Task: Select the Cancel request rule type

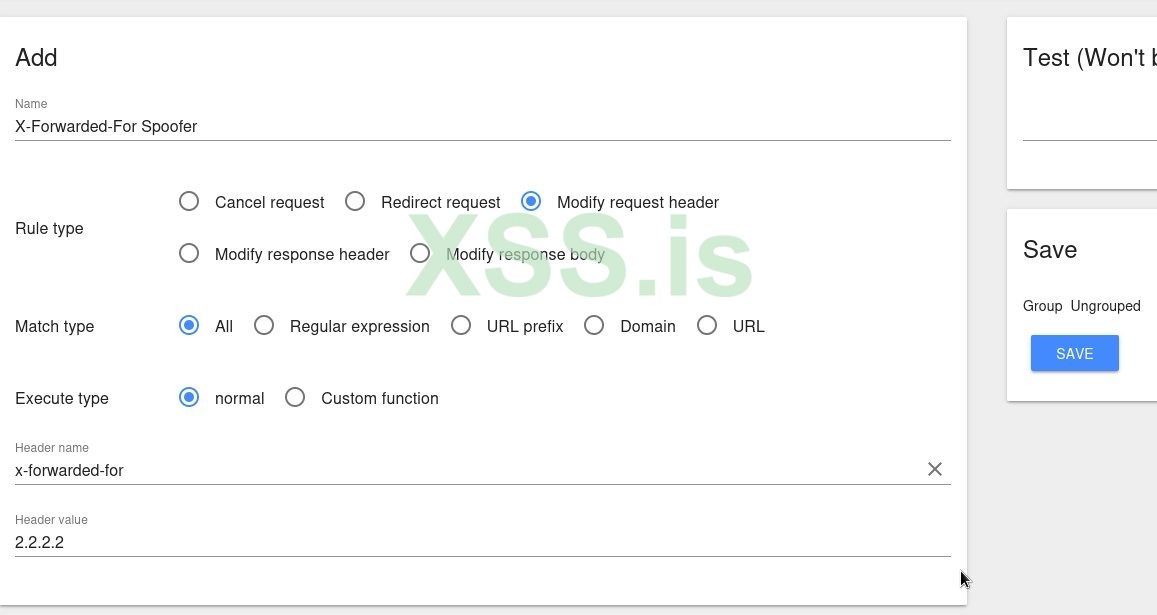Action: click(189, 202)
